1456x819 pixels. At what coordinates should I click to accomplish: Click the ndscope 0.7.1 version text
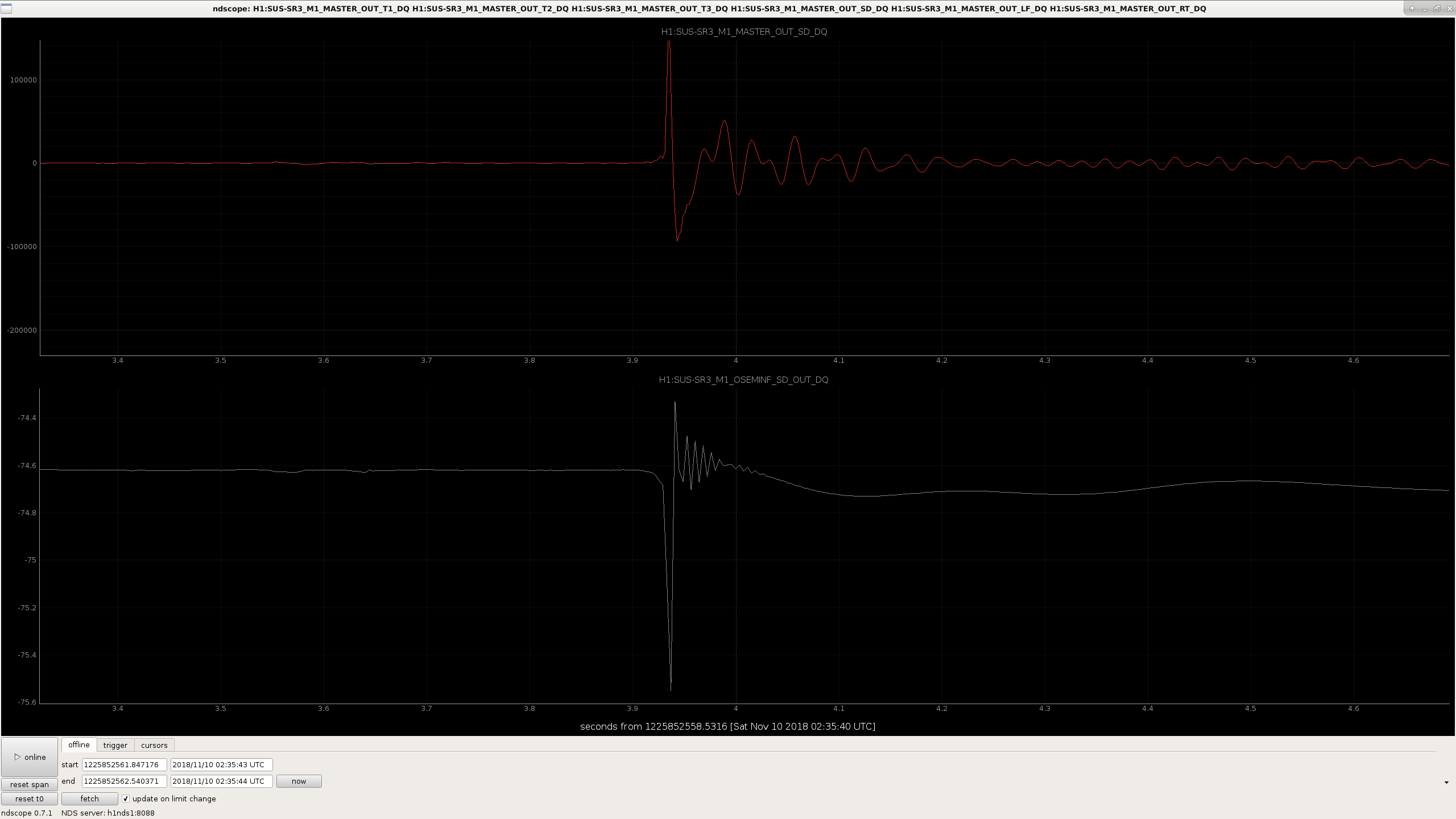click(27, 813)
